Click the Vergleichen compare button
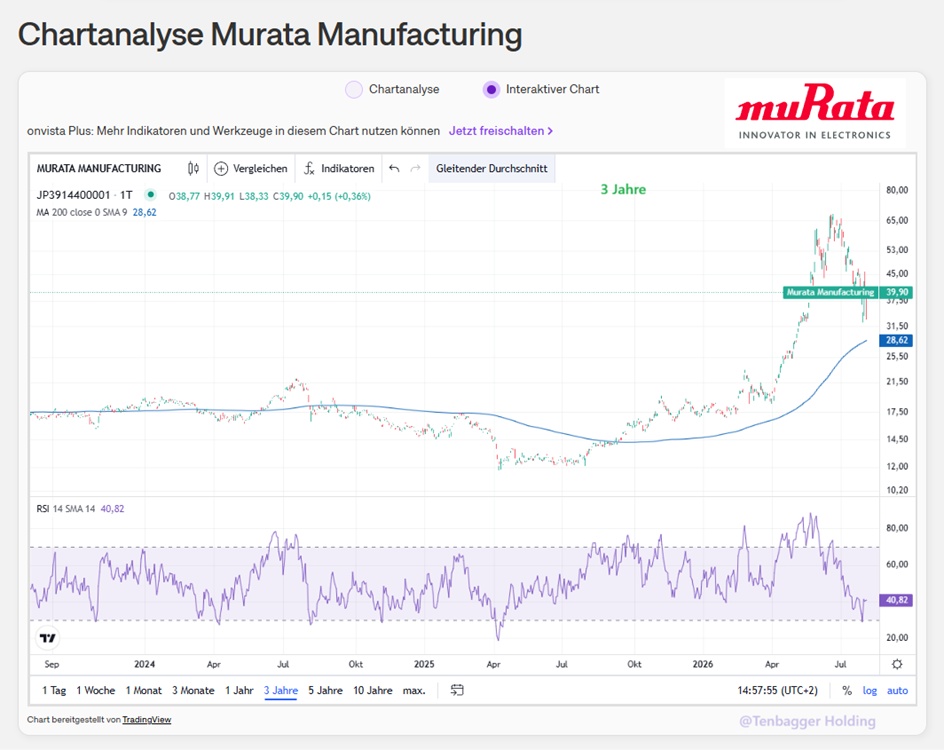This screenshot has height=750, width=944. 251,169
